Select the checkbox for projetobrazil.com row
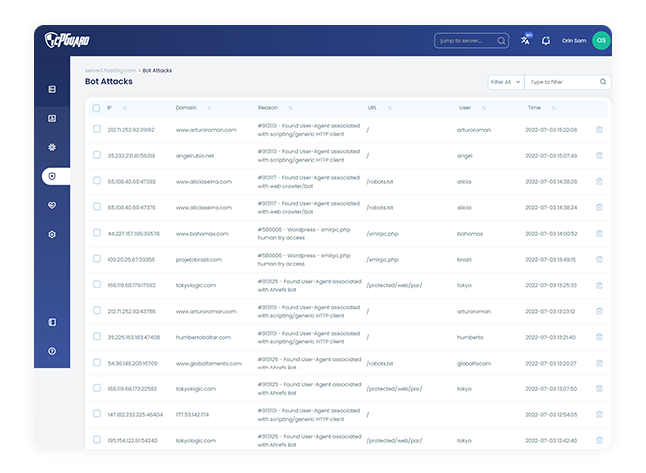 point(97,259)
